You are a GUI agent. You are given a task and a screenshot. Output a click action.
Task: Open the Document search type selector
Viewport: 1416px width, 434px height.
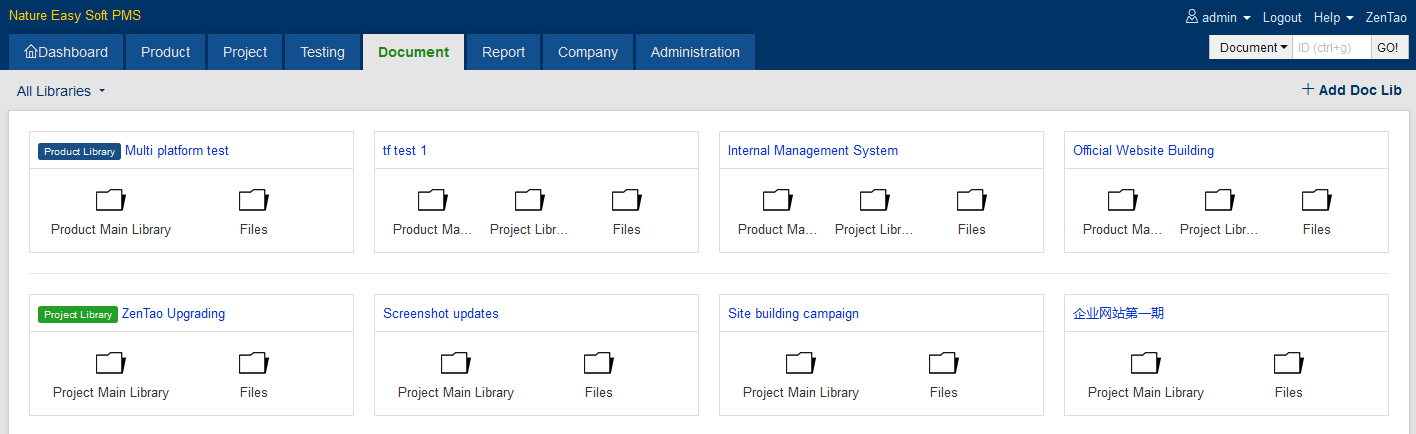[1252, 47]
